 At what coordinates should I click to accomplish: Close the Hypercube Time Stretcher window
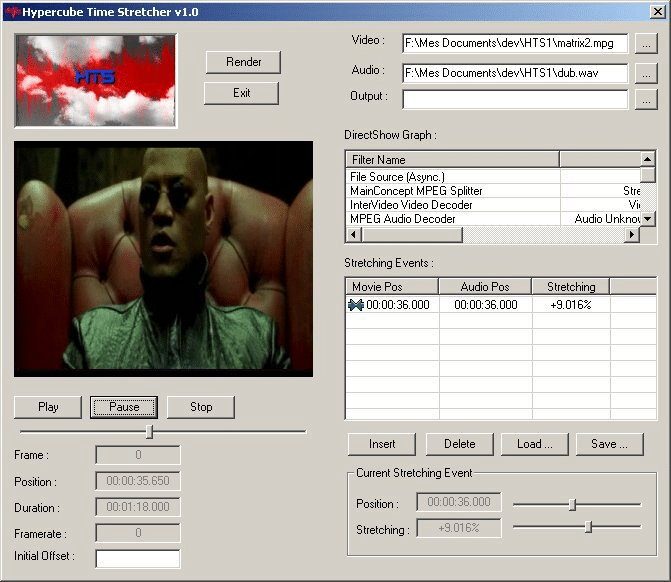point(658,12)
